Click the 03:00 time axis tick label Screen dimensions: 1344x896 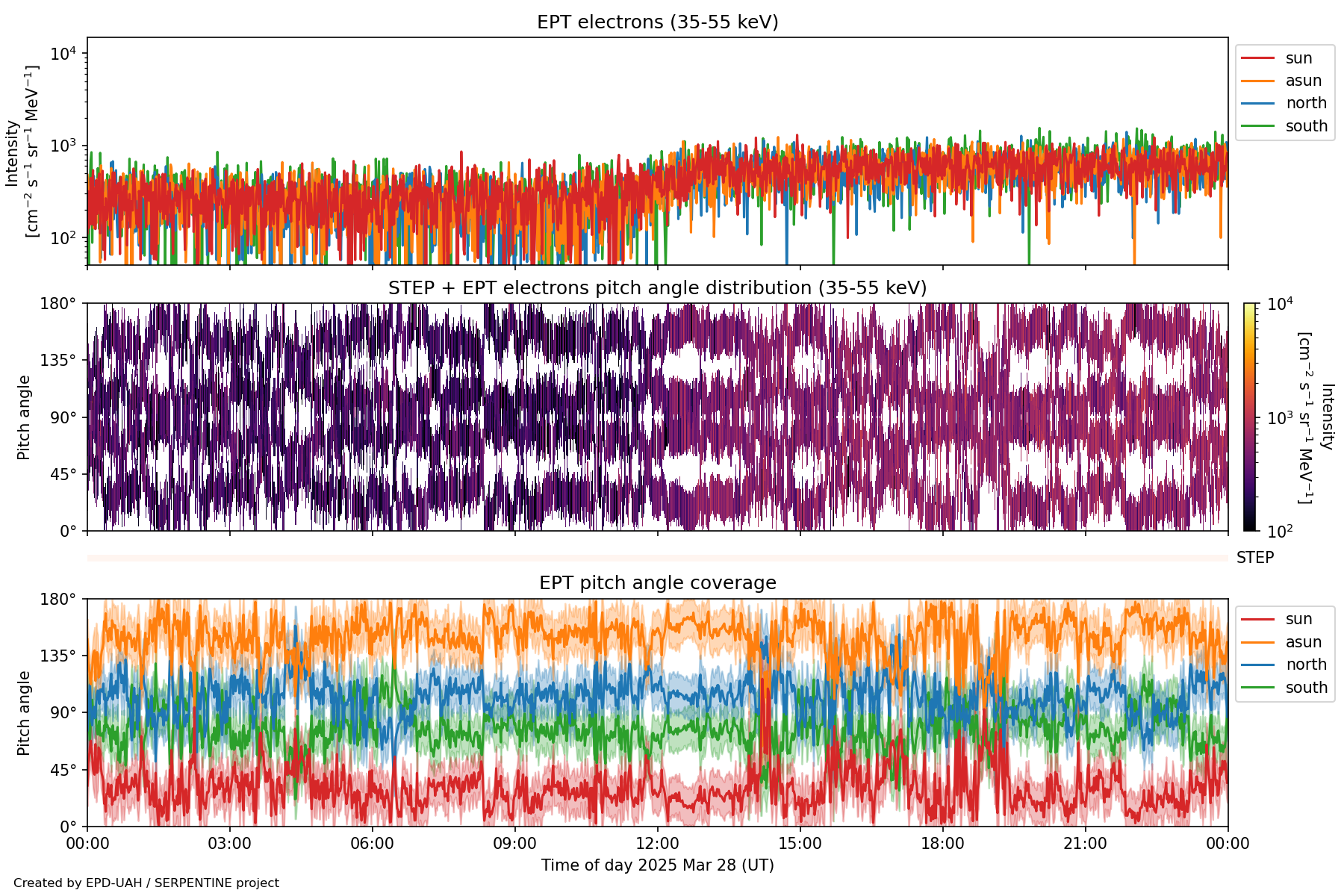pos(230,844)
